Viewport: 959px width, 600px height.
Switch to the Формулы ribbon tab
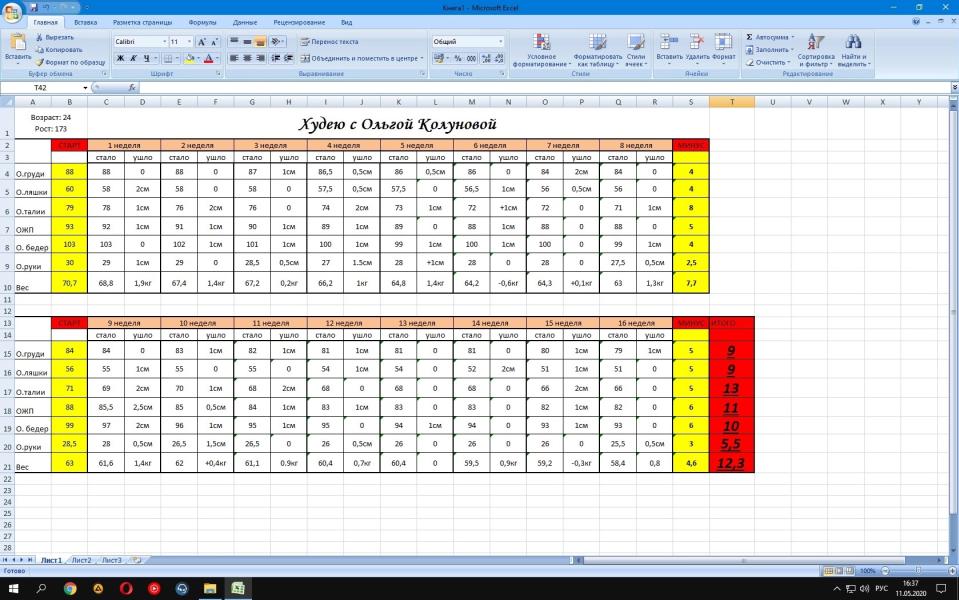202,21
